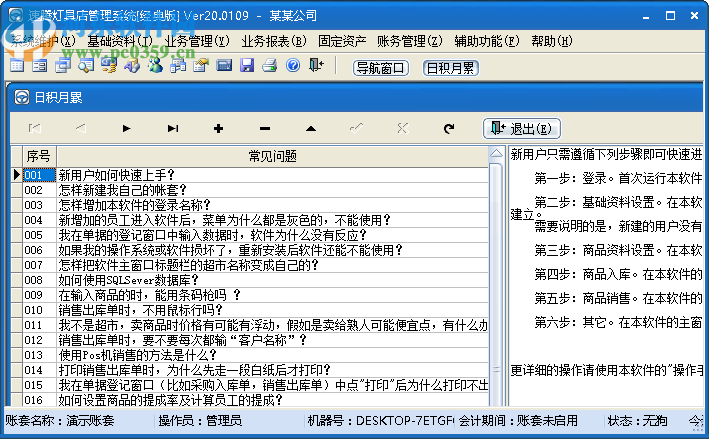Click the X cancel edit icon
This screenshot has height=439, width=709.
coord(402,129)
